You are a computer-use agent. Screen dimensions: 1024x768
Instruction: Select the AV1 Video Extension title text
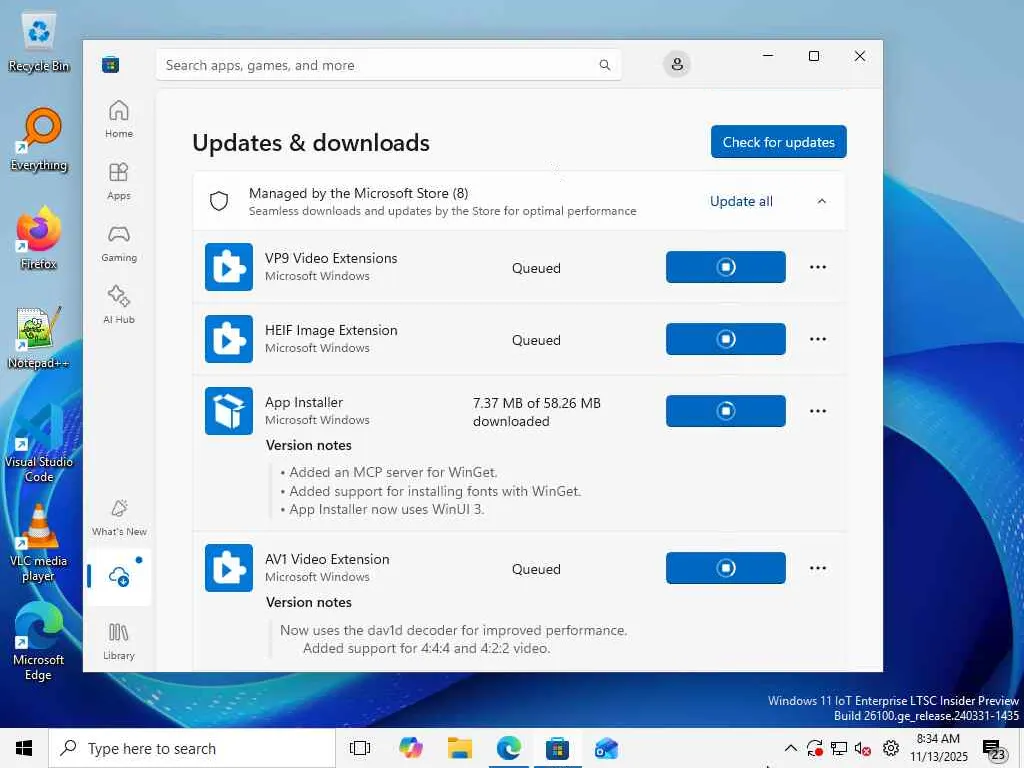(x=327, y=559)
